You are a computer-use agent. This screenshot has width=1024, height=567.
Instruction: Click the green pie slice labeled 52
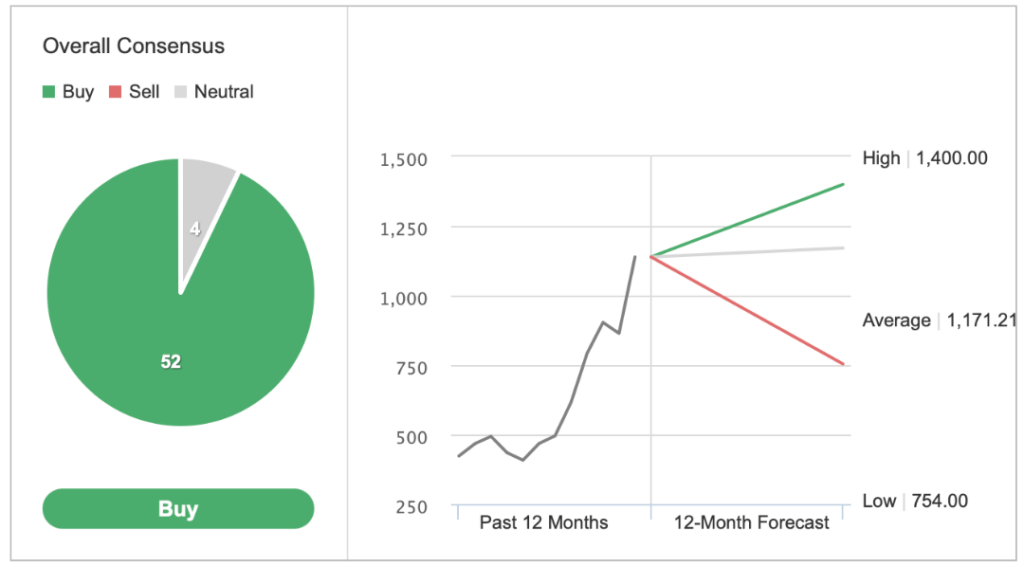pyautogui.click(x=171, y=361)
